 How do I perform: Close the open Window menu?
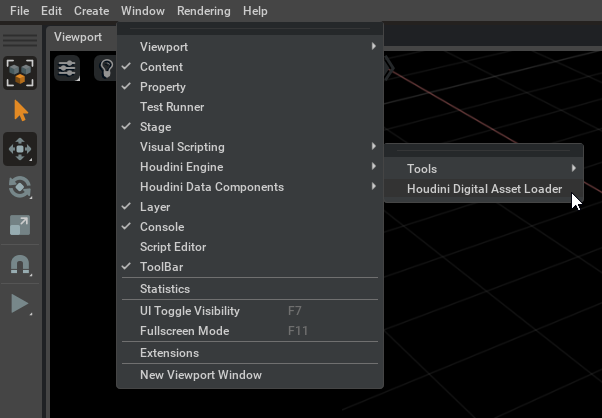(x=143, y=11)
